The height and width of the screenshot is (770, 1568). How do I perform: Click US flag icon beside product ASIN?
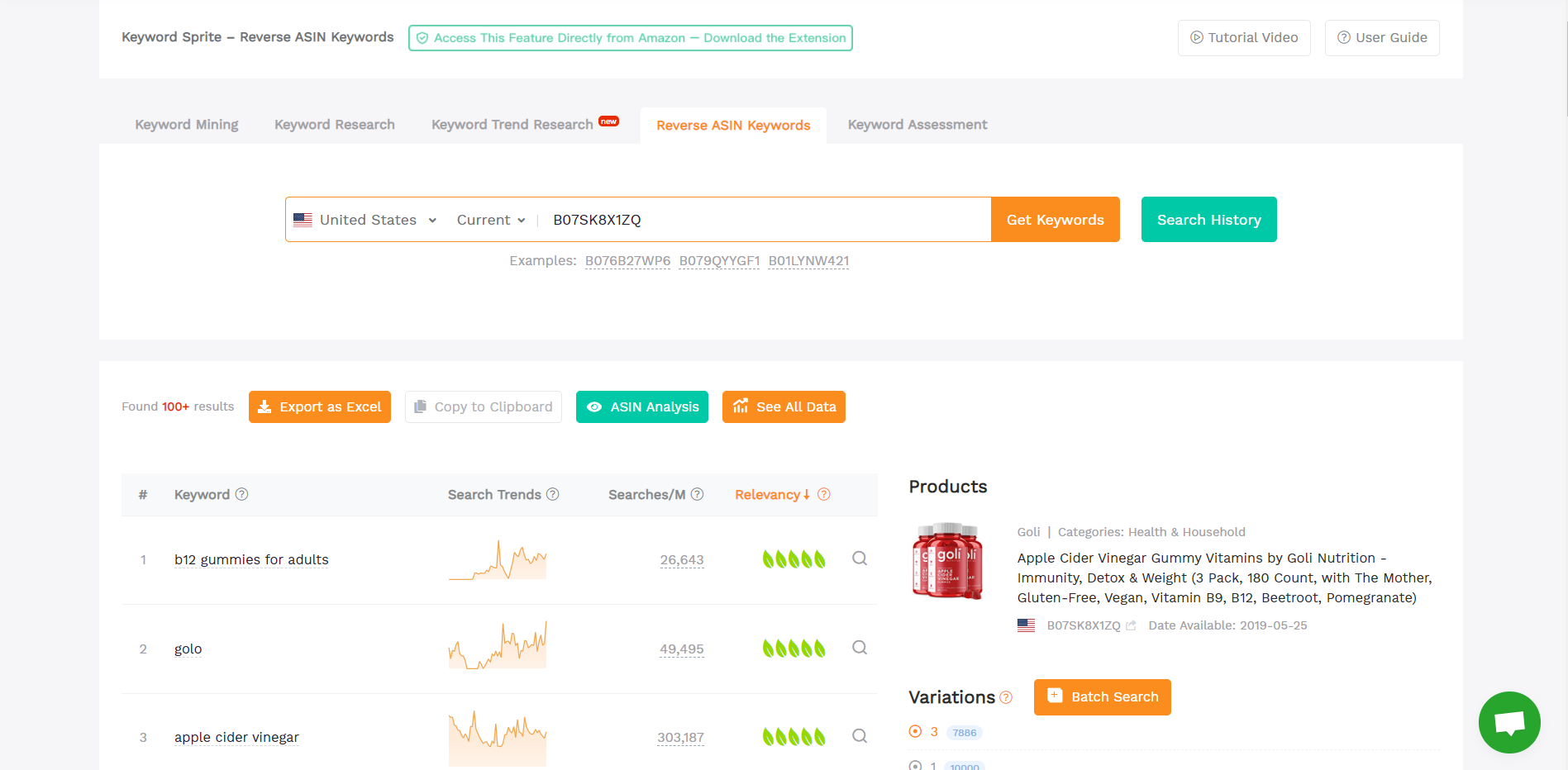pos(1026,625)
